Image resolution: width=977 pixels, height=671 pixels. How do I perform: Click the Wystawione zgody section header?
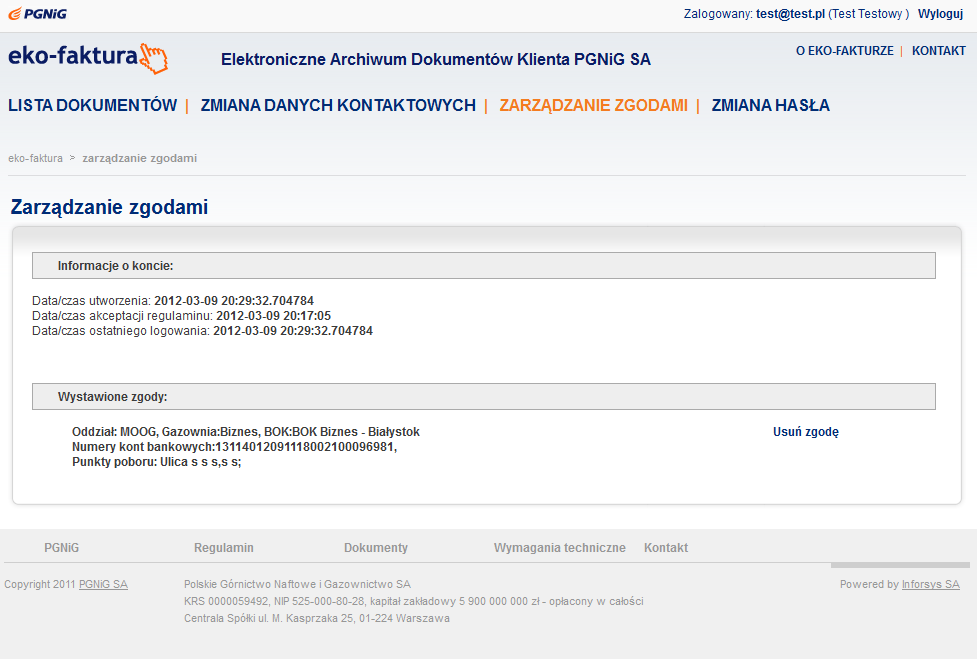pyautogui.click(x=484, y=396)
